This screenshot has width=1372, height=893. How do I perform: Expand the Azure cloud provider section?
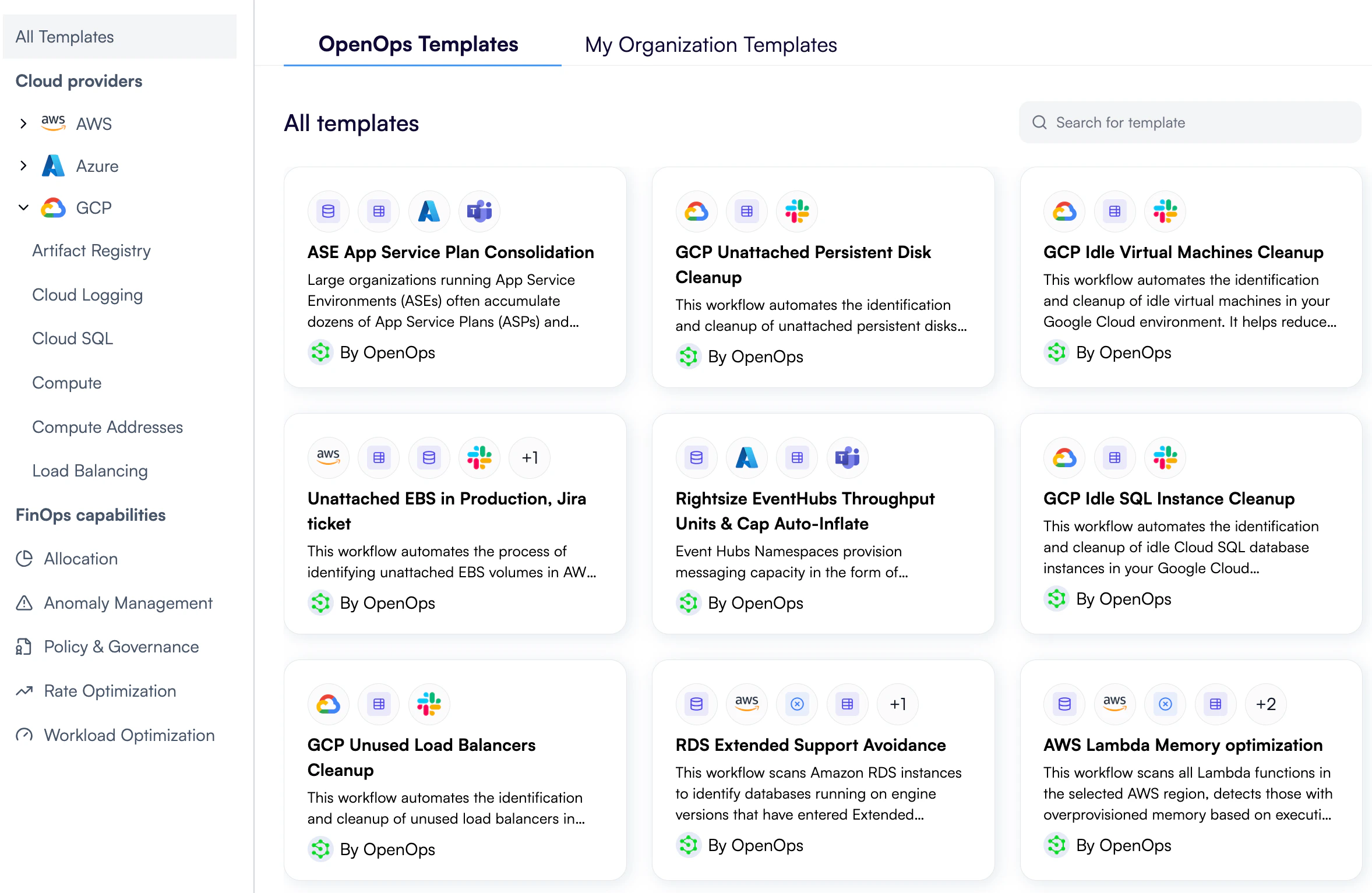[x=23, y=165]
